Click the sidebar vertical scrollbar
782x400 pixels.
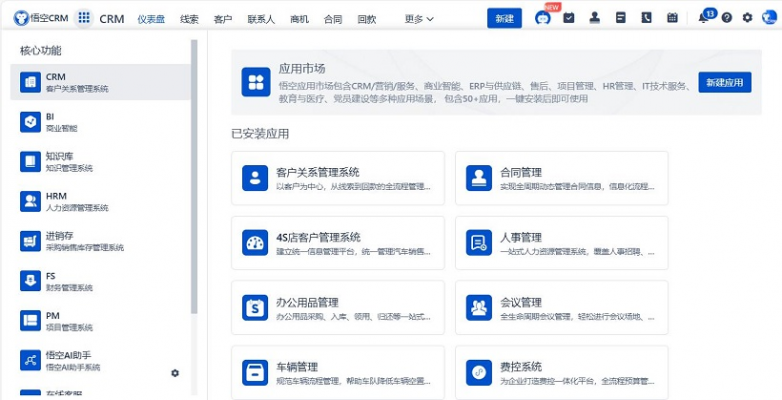coord(194,177)
